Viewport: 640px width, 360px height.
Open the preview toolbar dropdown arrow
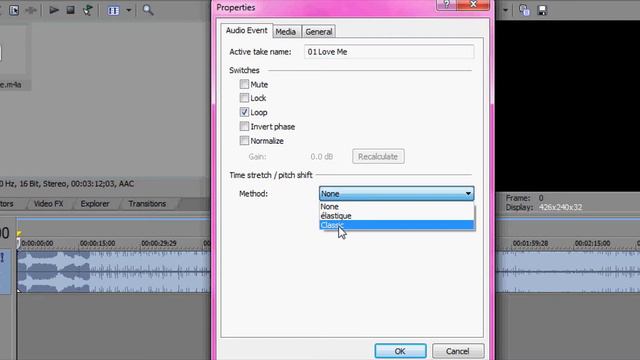[505, 10]
